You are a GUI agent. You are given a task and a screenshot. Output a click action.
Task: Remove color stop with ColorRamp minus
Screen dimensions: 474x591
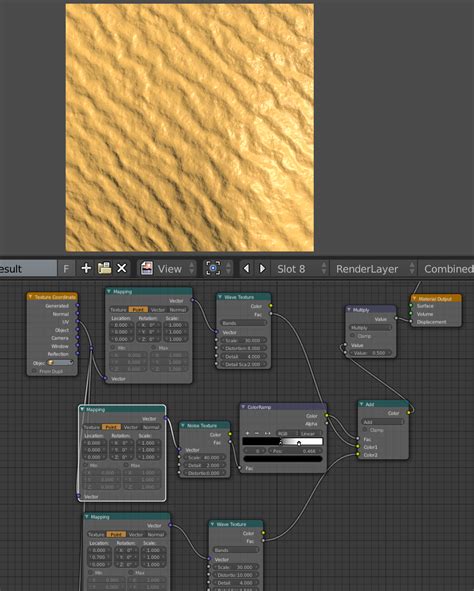(257, 433)
